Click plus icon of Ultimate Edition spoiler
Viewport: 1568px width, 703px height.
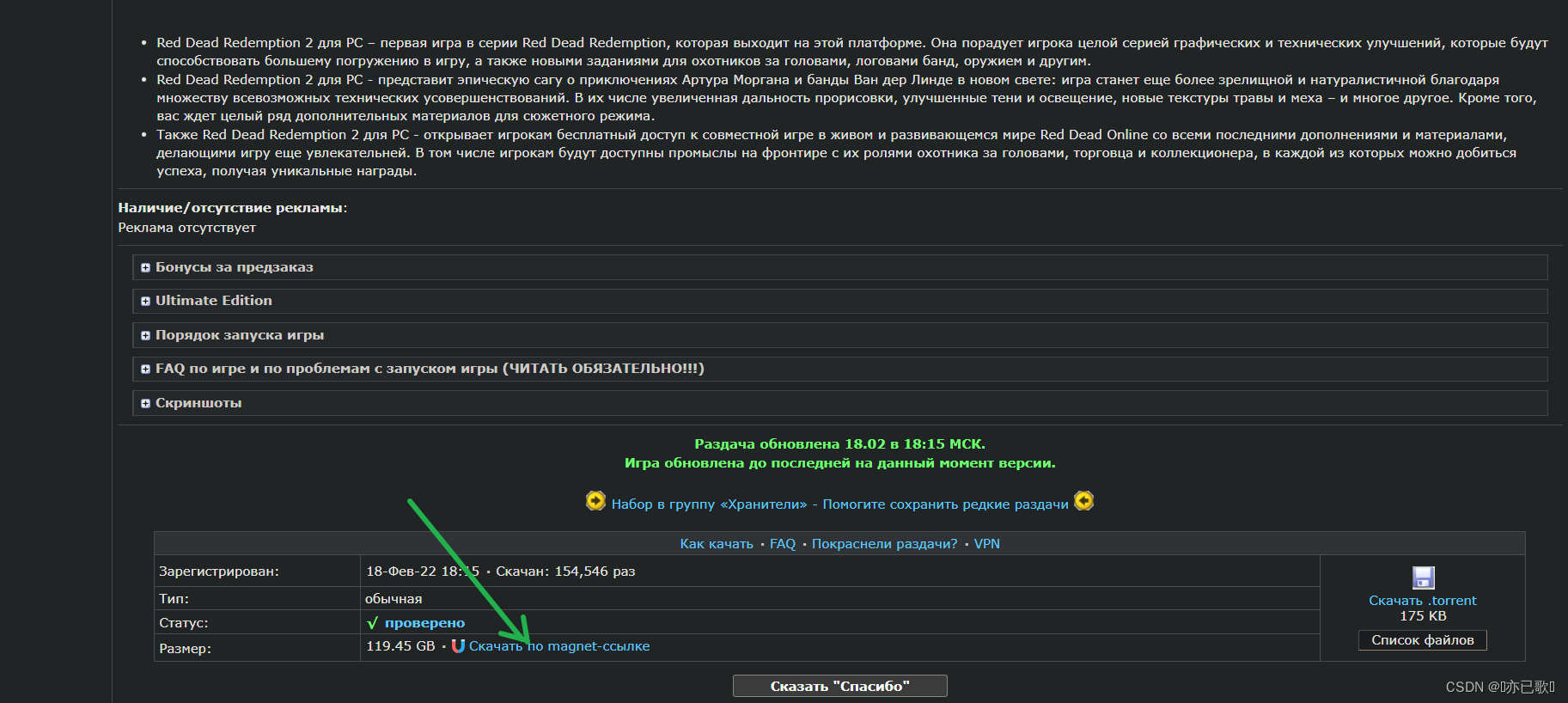pyautogui.click(x=145, y=302)
